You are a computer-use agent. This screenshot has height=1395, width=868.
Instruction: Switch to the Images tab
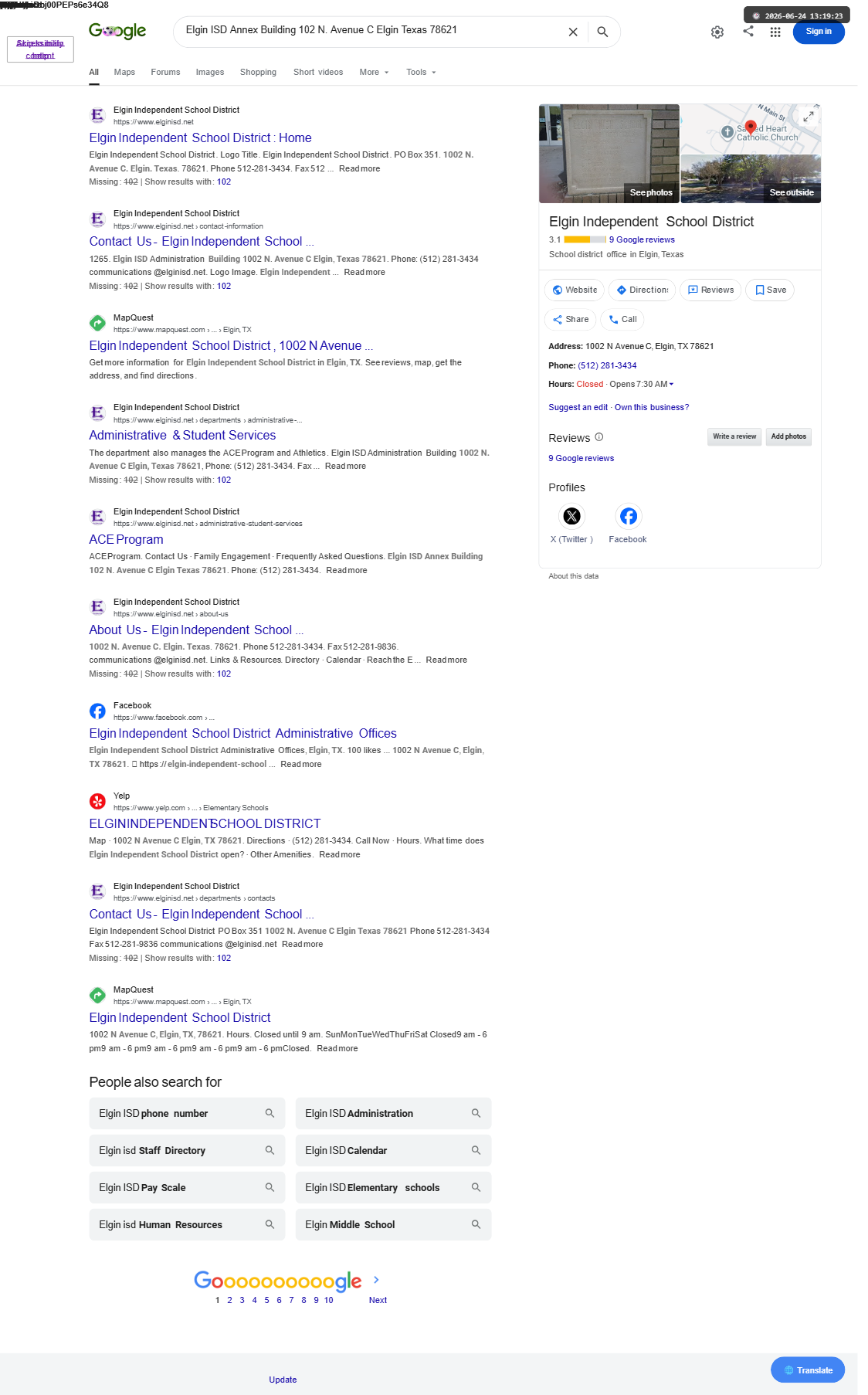click(210, 72)
